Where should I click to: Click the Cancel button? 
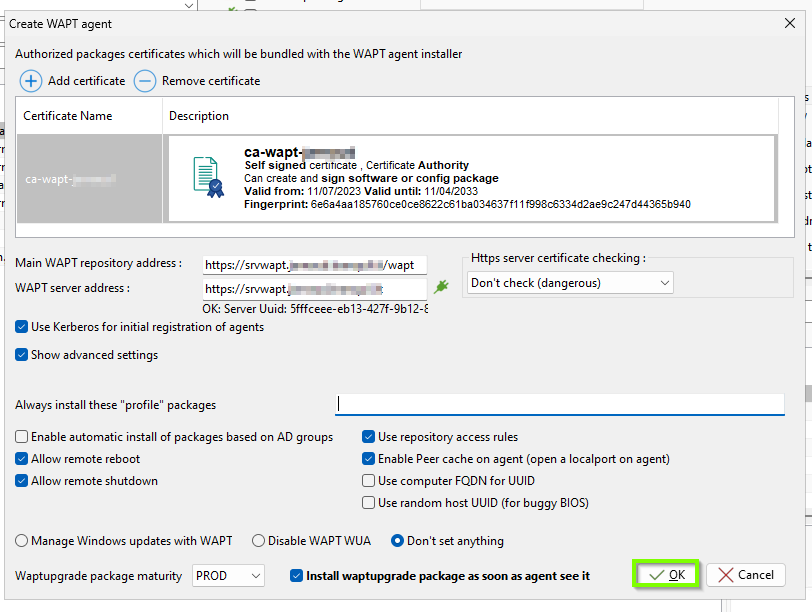click(746, 575)
